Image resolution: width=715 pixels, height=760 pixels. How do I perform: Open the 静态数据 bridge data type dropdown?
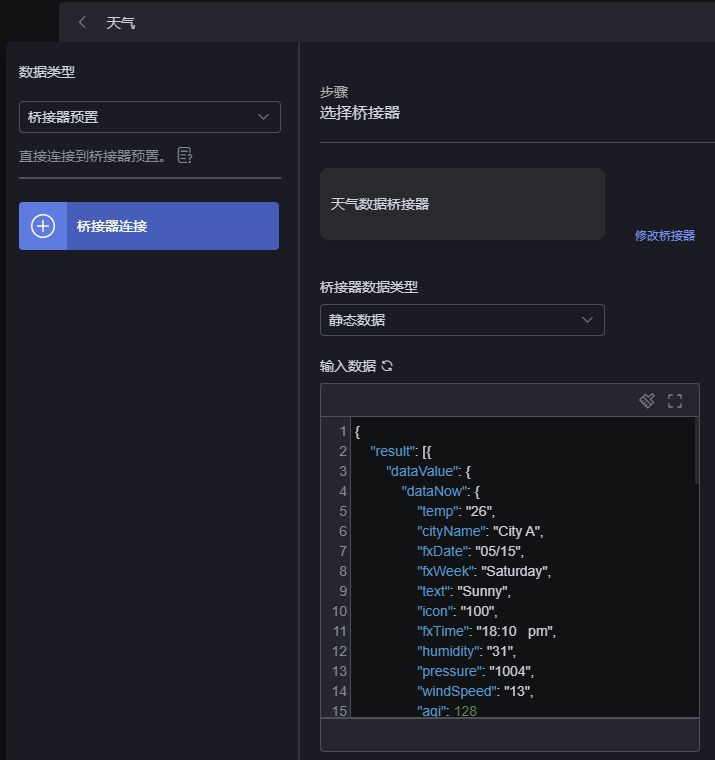click(462, 320)
